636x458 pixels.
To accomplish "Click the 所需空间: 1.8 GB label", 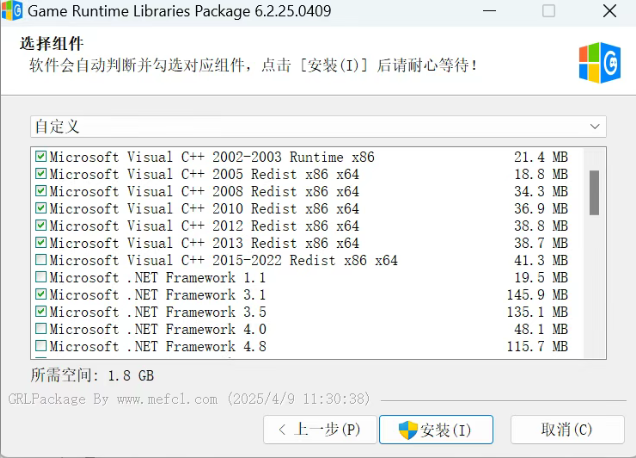I will point(92,375).
